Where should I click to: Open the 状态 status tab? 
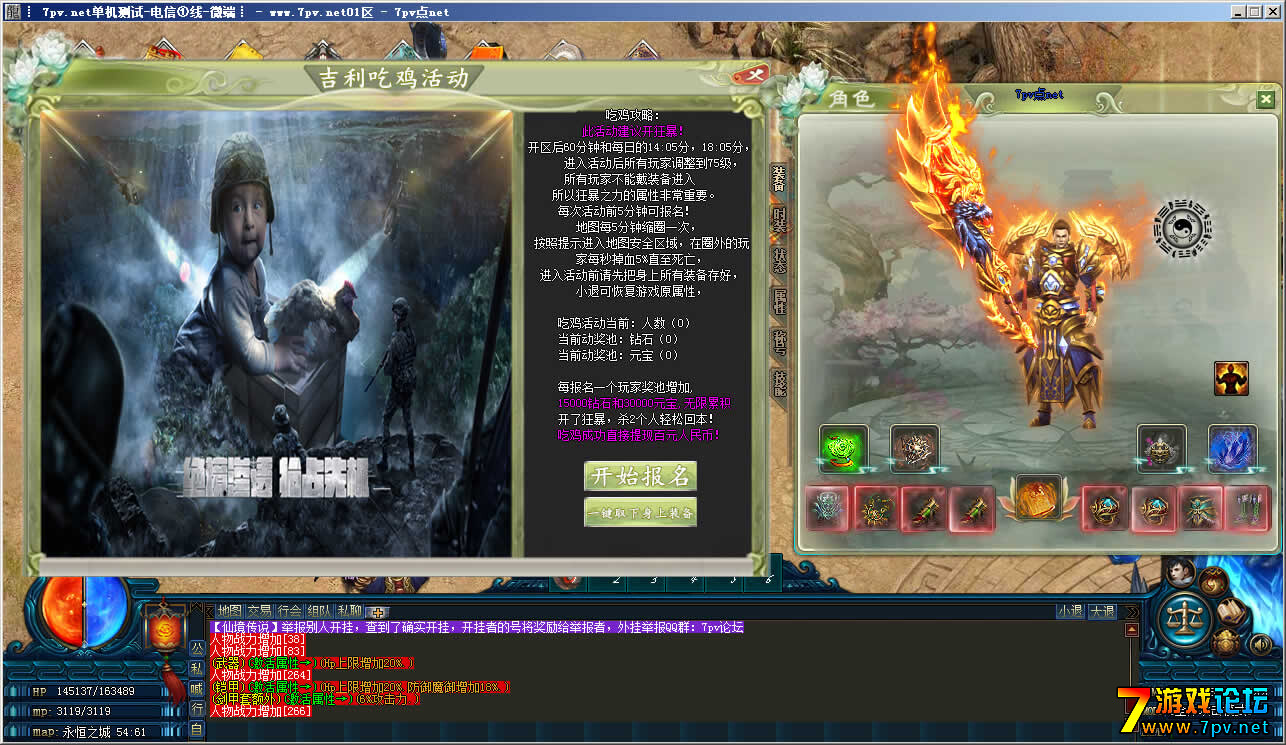coord(779,260)
